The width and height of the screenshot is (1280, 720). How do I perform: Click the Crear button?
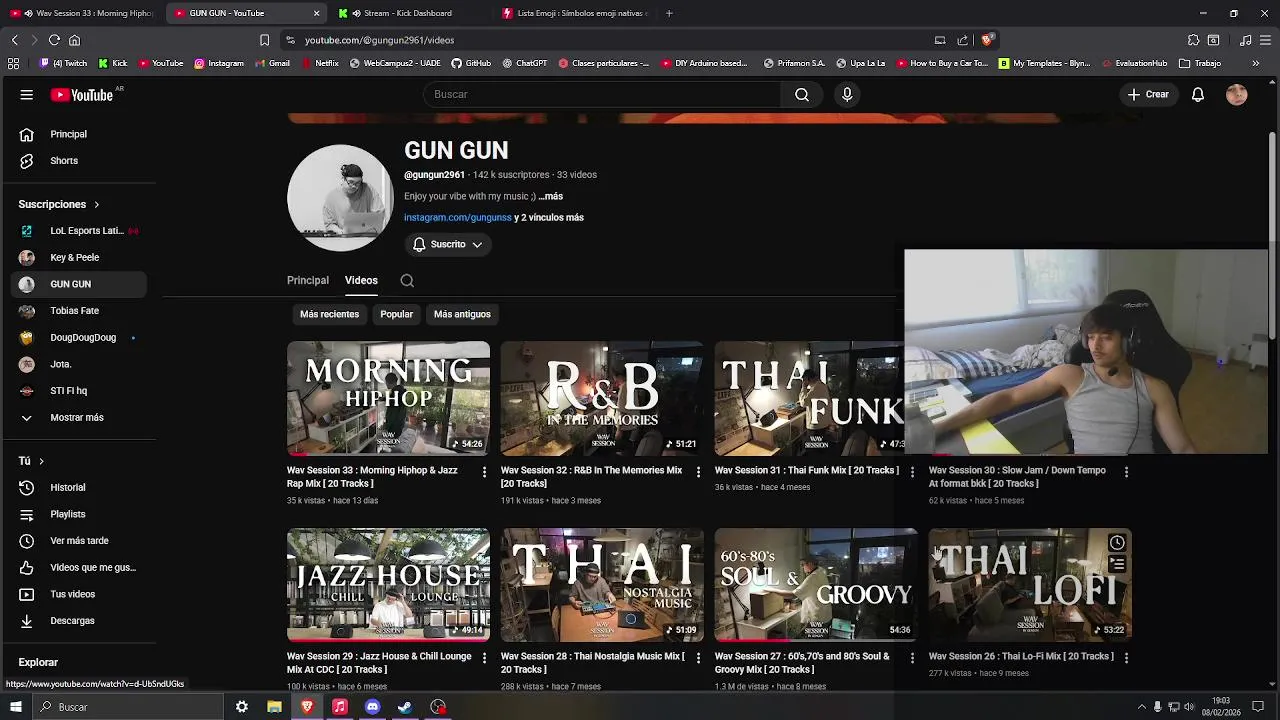click(1148, 94)
